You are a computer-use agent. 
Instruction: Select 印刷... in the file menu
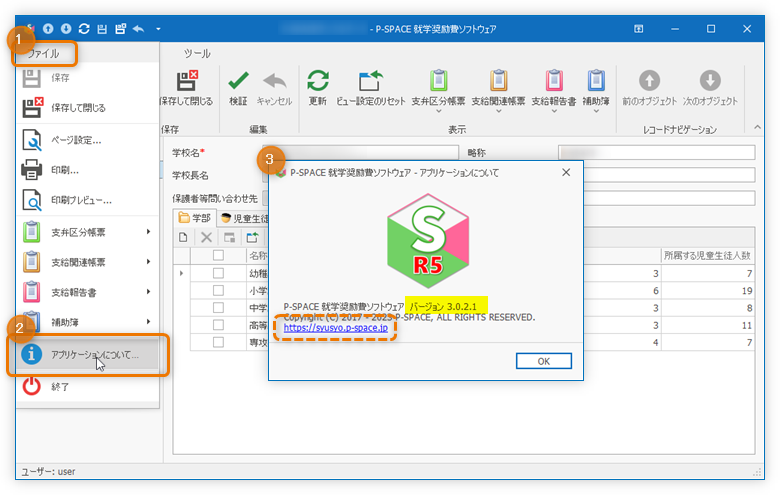tap(88, 170)
